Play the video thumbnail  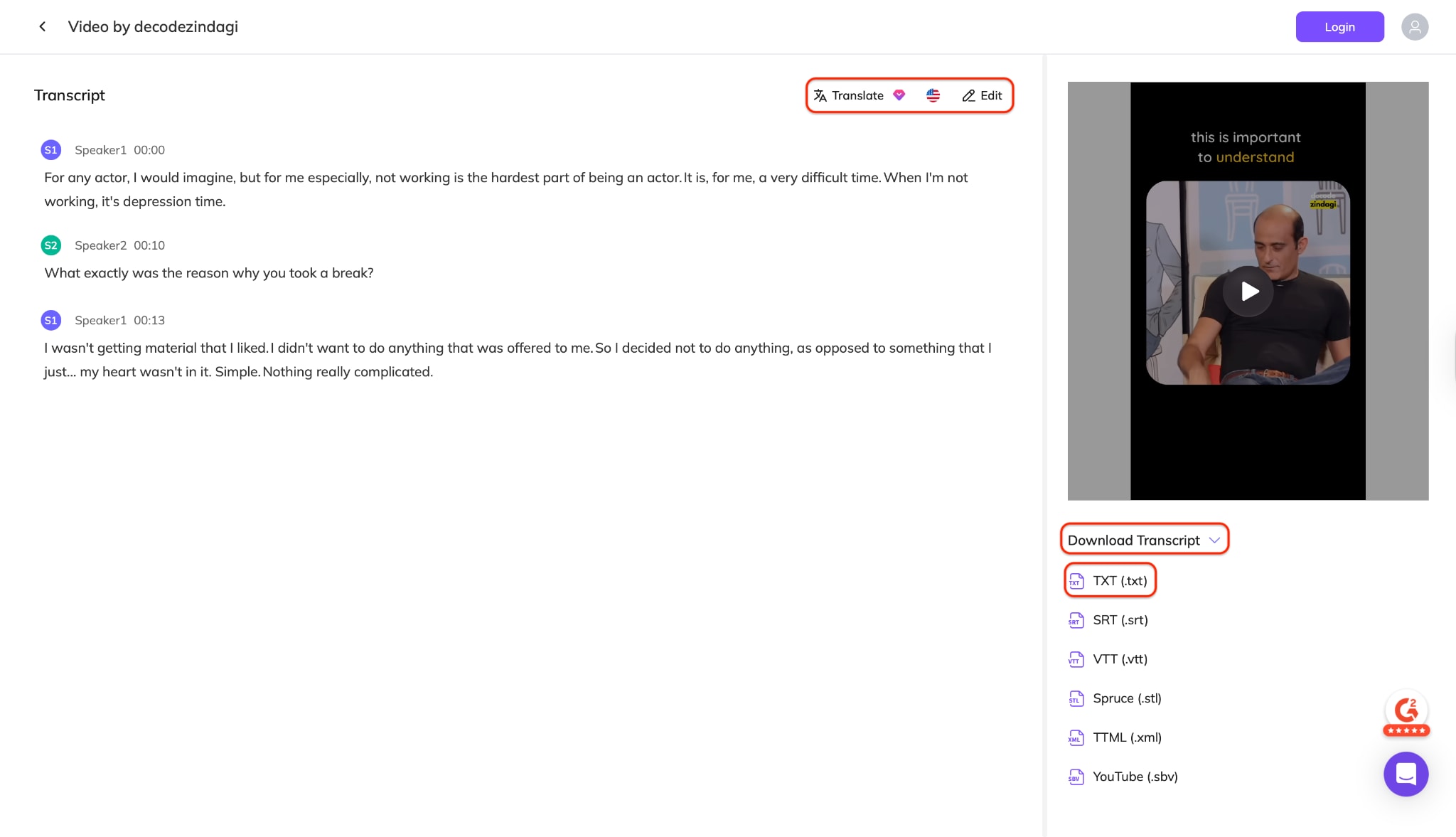(x=1248, y=292)
